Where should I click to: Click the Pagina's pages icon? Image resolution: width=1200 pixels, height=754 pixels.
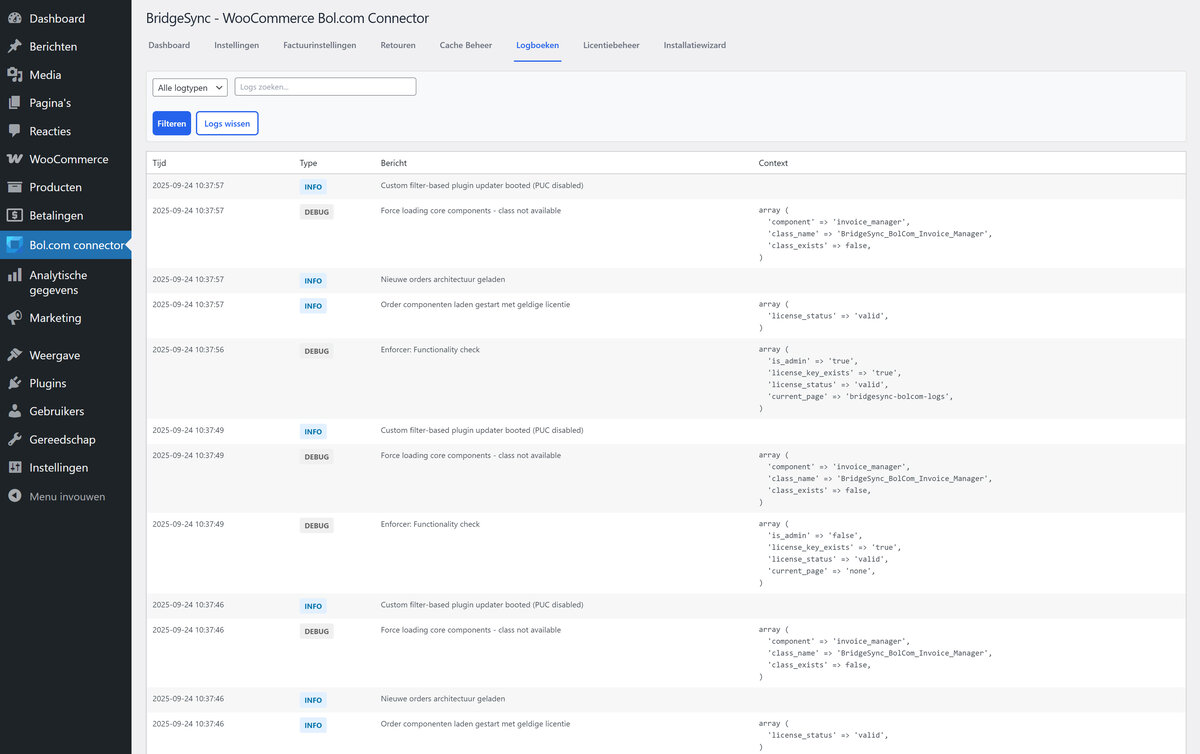click(14, 103)
